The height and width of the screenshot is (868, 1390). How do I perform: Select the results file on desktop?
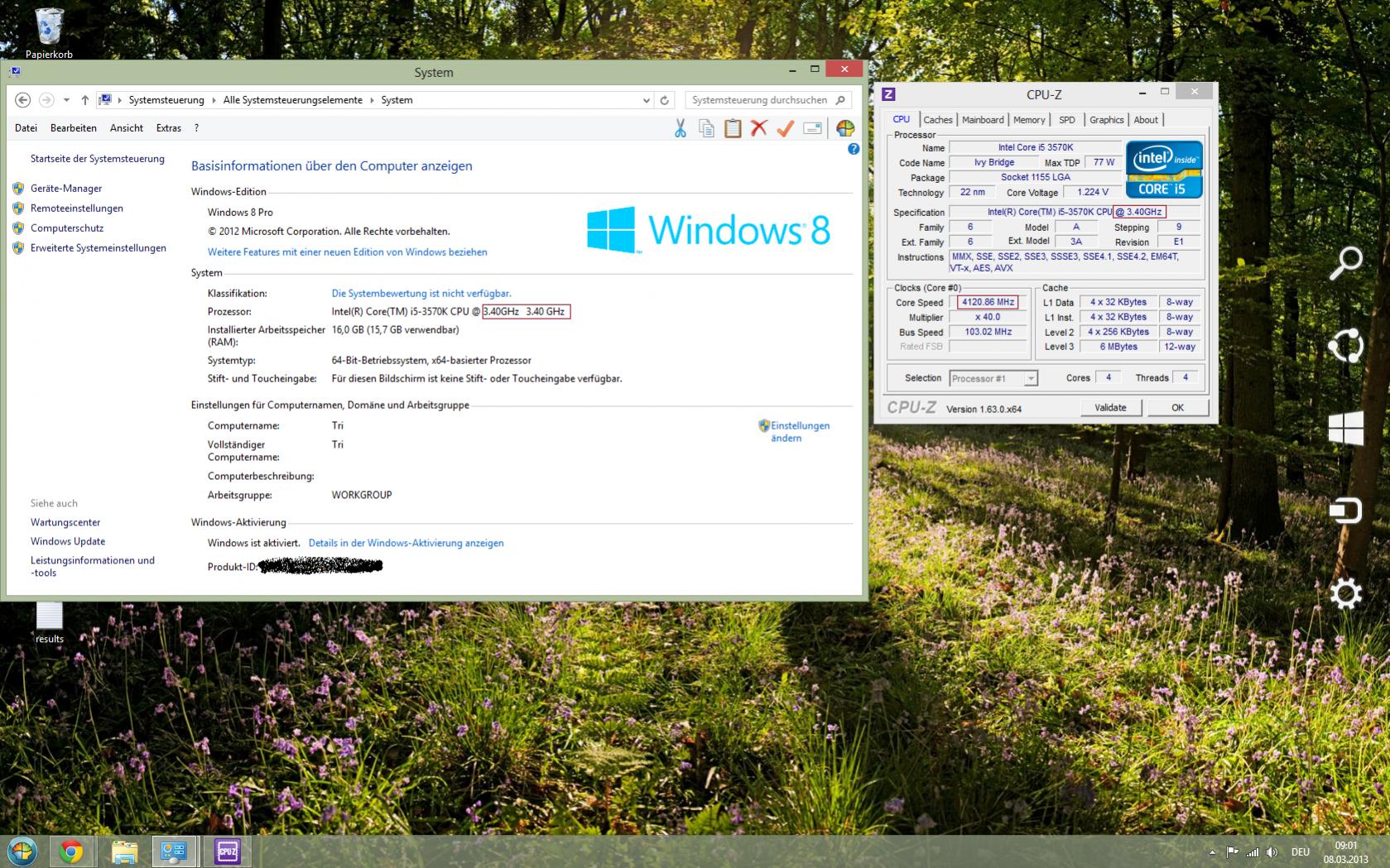coord(49,622)
